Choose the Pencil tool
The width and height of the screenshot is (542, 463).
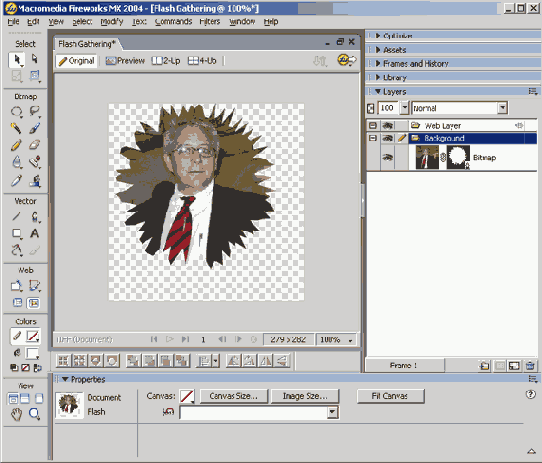16,145
